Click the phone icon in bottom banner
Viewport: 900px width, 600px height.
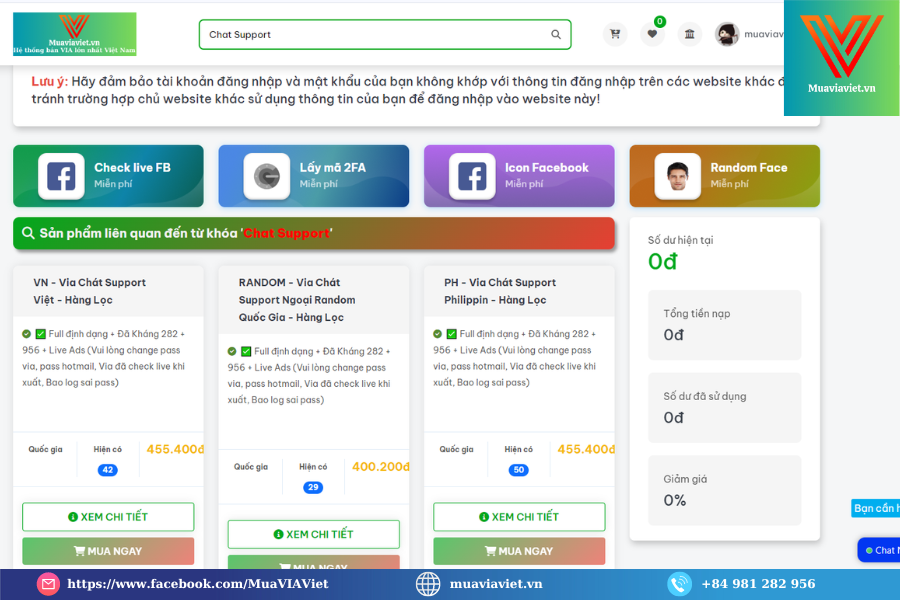(x=679, y=584)
